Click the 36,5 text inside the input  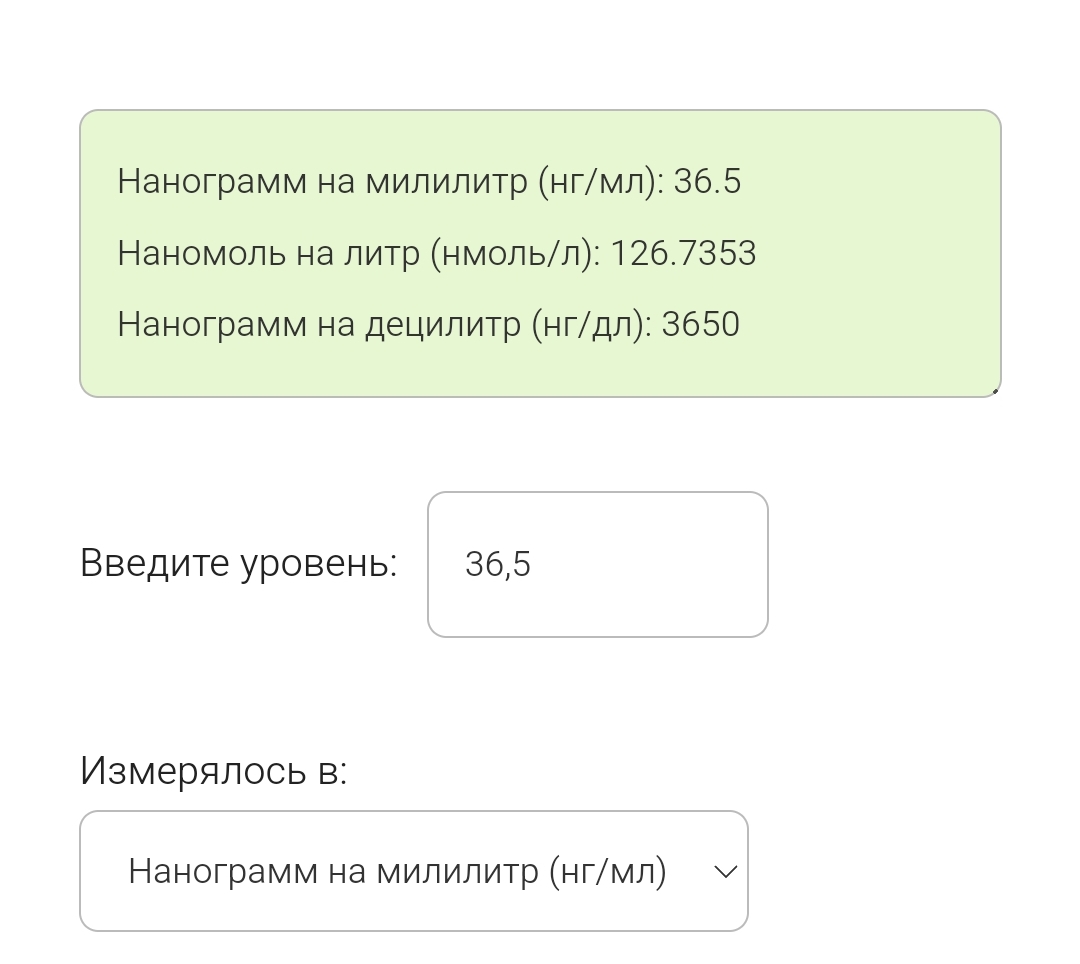pyautogui.click(x=498, y=565)
